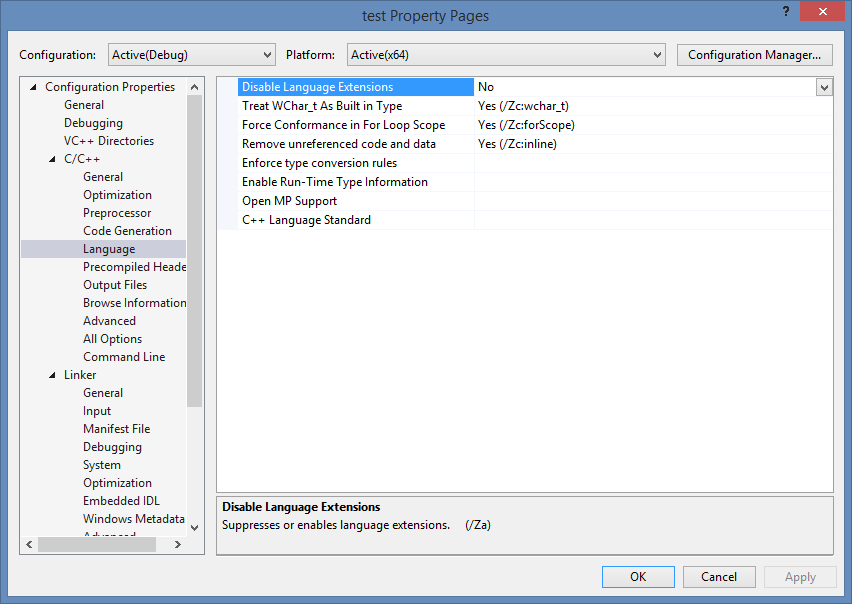Click the Cancel button
852x604 pixels.
tap(719, 576)
